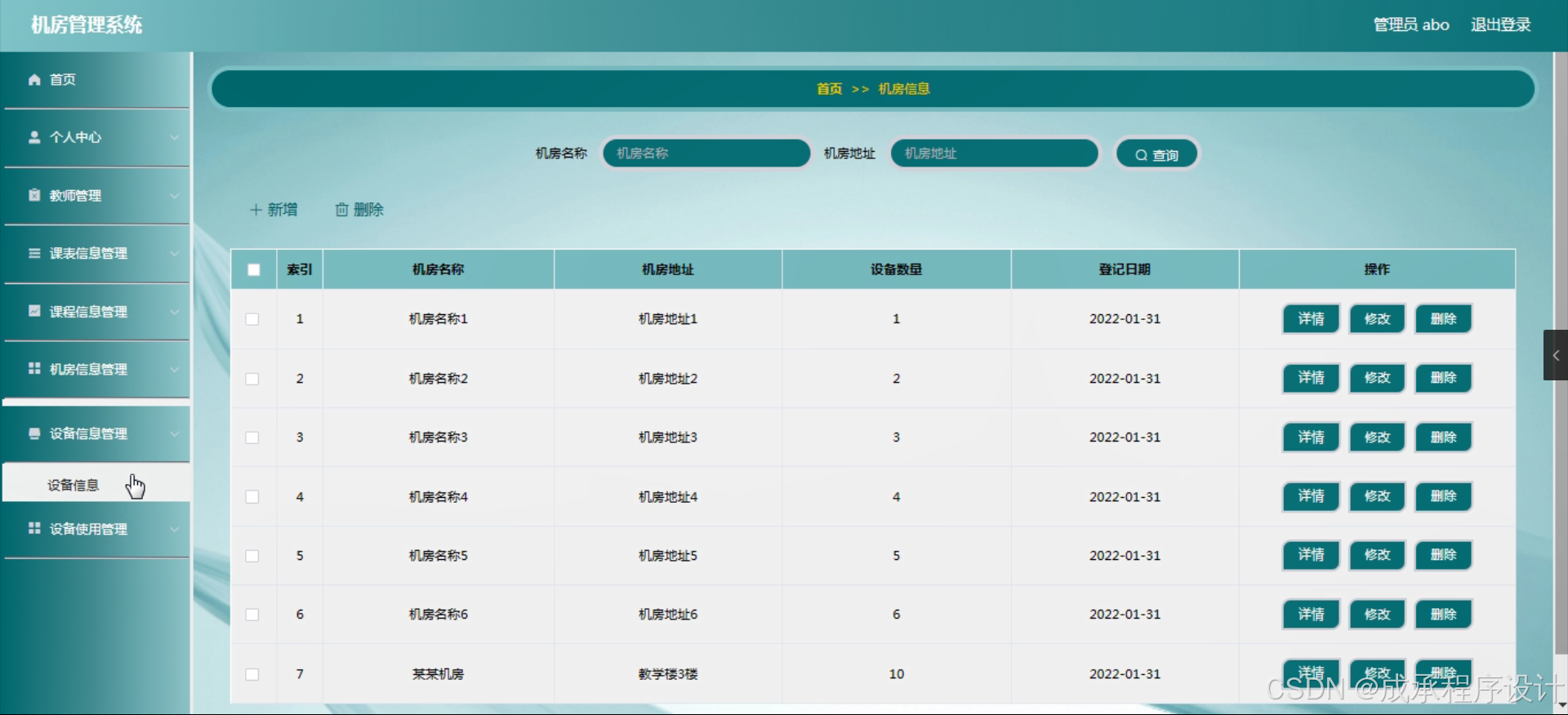
Task: Click the grid icon beside 机房信息管理
Action: pyautogui.click(x=34, y=369)
